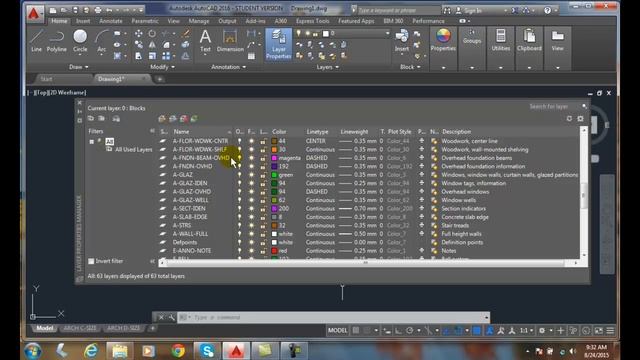Open the Home ribbon tab
The width and height of the screenshot is (640, 360).
point(59,21)
